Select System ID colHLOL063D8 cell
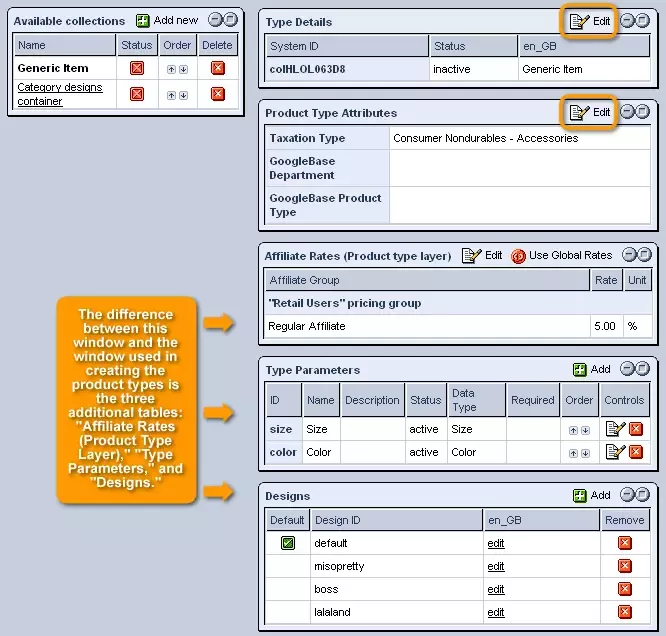This screenshot has width=666, height=636. (347, 69)
